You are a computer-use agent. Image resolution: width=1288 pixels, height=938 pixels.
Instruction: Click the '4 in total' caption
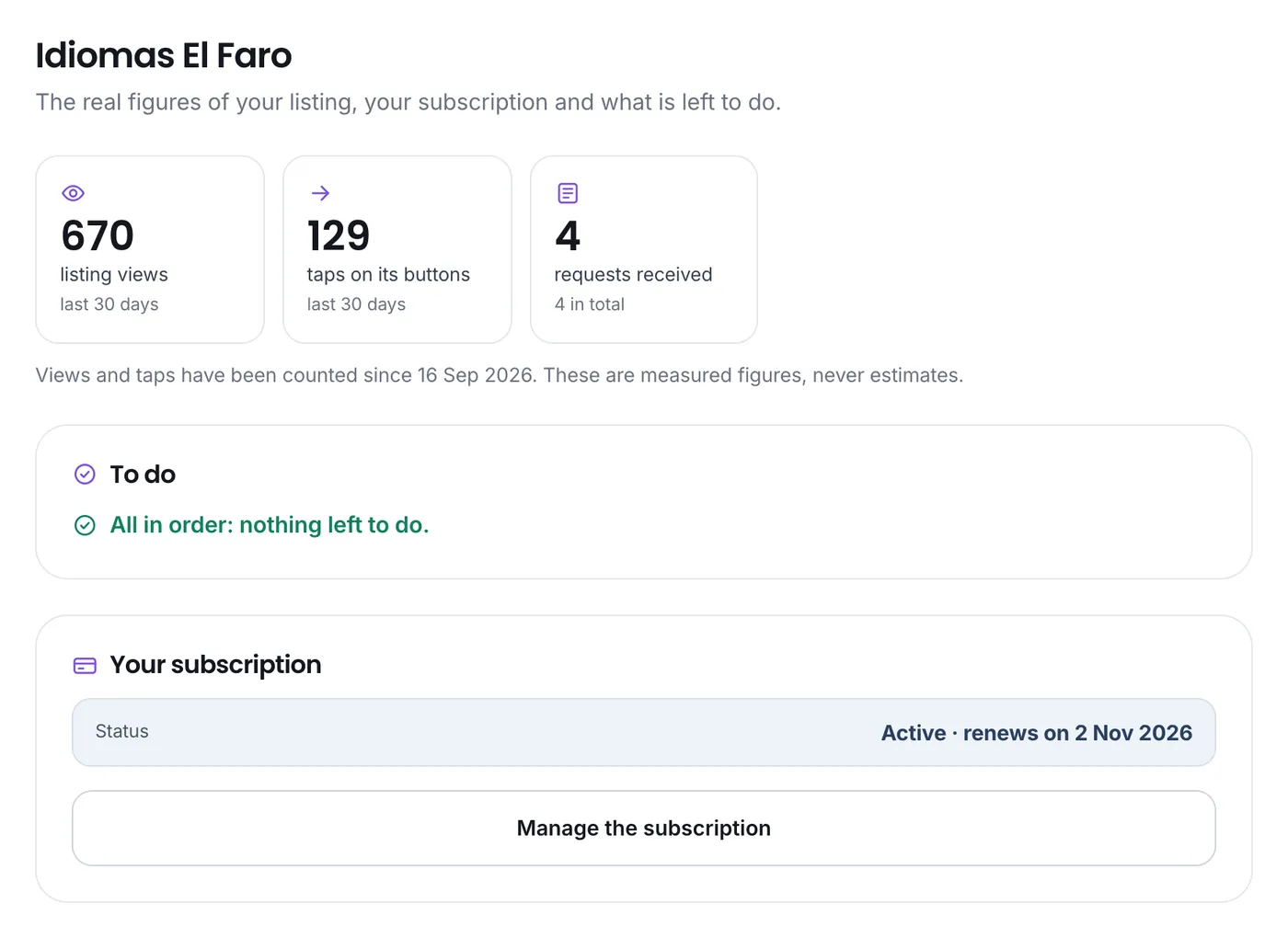(x=590, y=304)
